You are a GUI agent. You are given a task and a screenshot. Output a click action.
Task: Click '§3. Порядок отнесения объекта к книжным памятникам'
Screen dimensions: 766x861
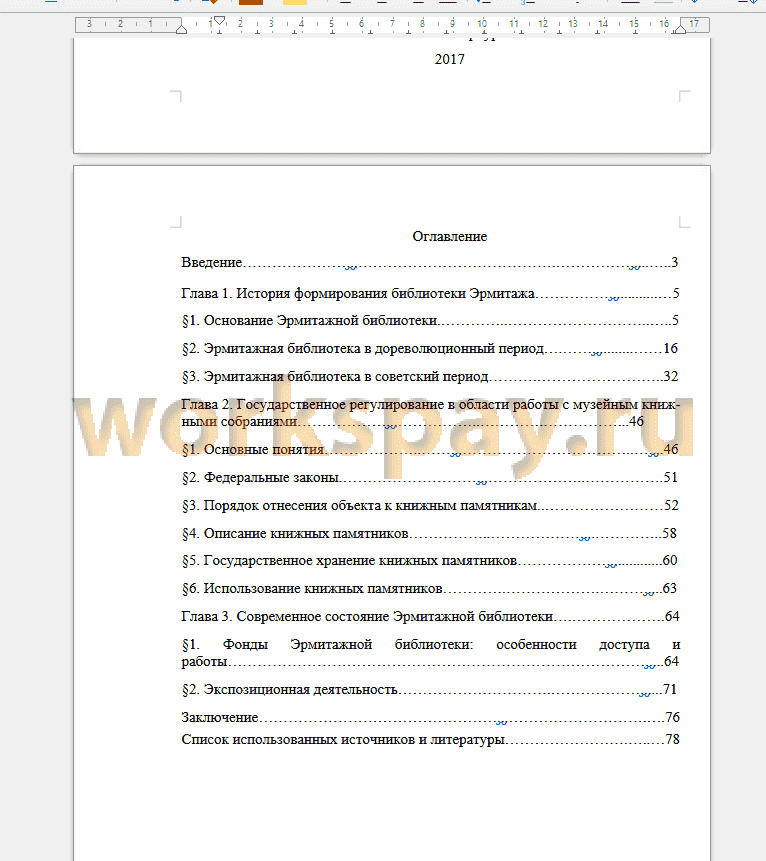[430, 505]
